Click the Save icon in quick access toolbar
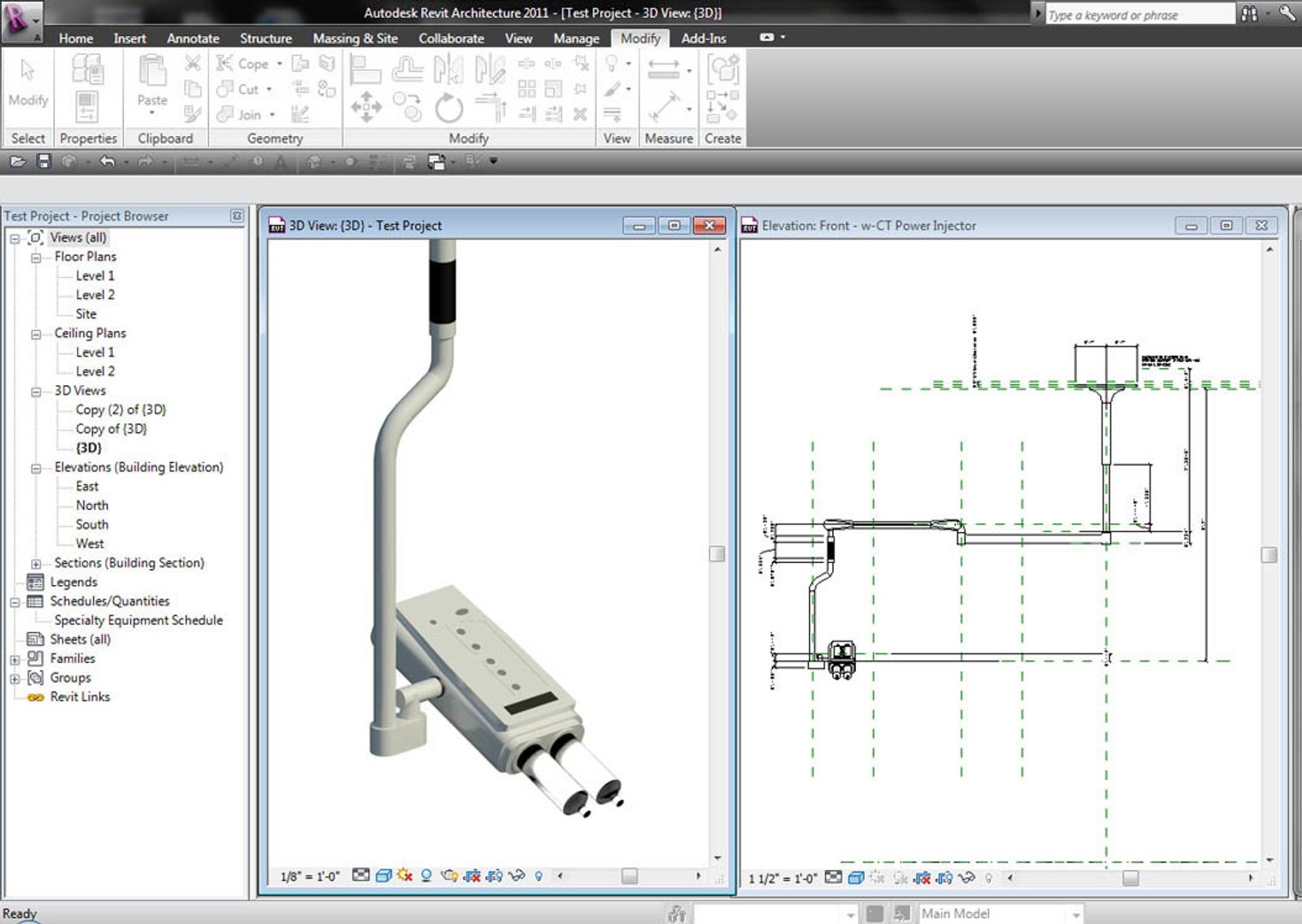The width and height of the screenshot is (1302, 924). pyautogui.click(x=44, y=161)
